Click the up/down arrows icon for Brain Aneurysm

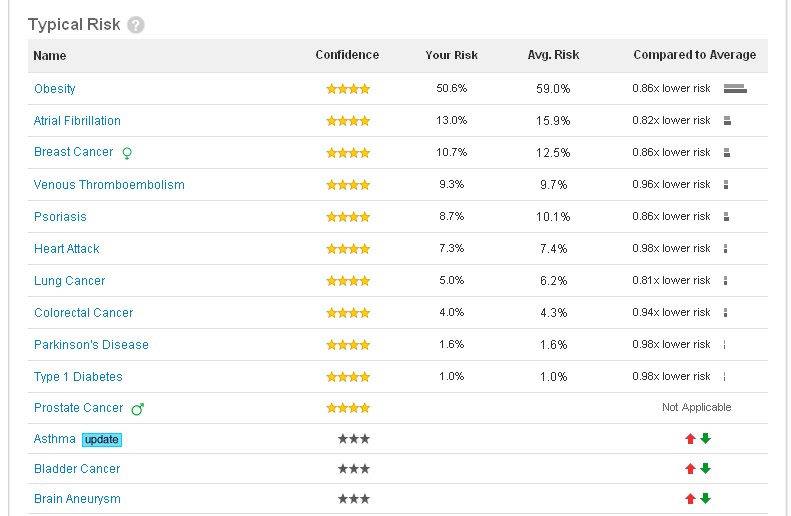(697, 499)
